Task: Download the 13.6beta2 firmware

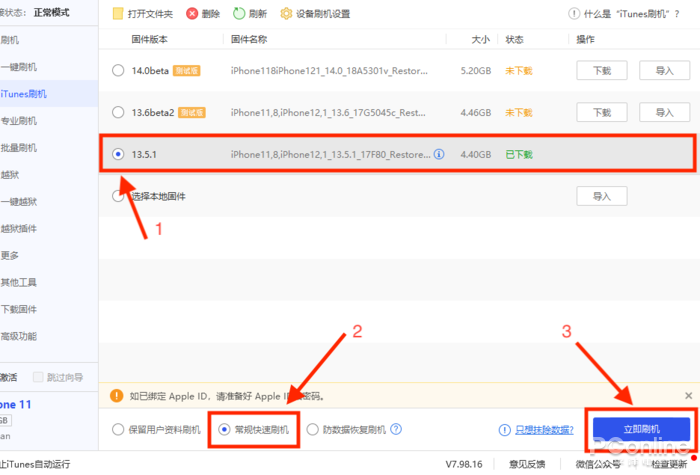Action: (x=602, y=112)
